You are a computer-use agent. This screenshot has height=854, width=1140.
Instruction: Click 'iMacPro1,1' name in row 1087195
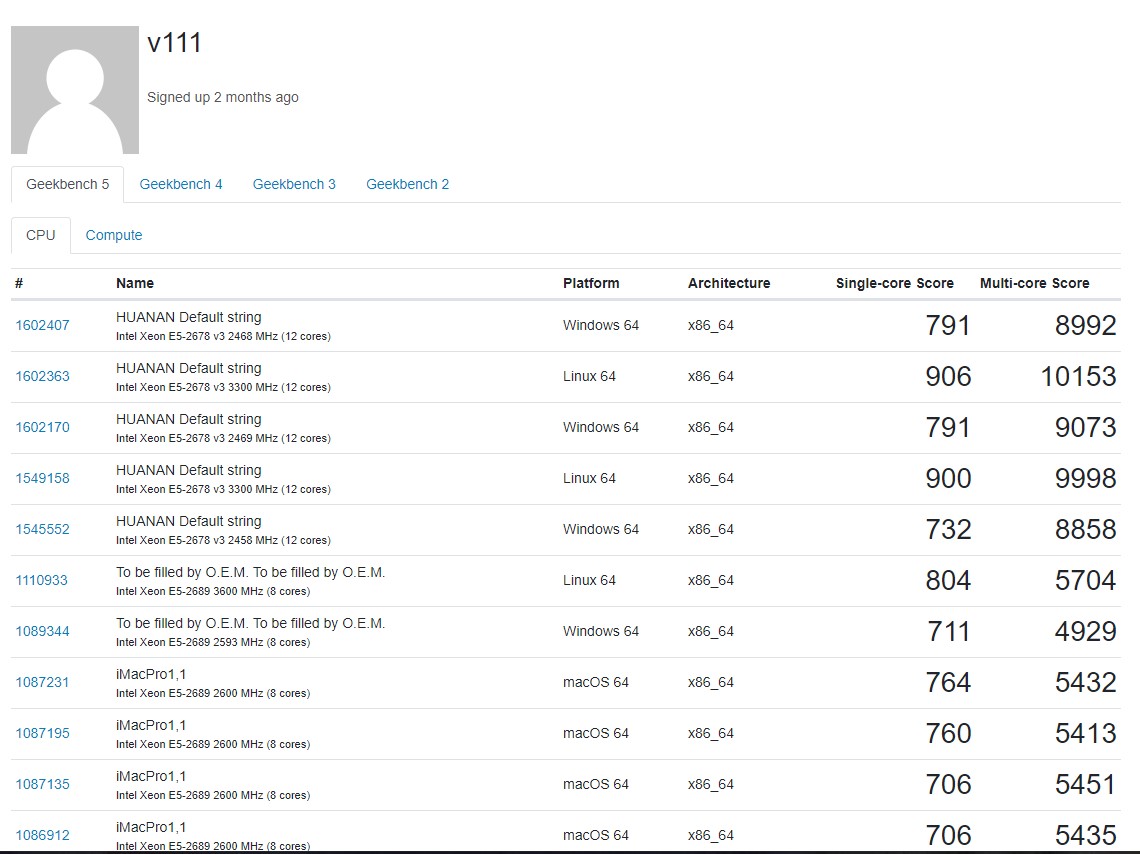pos(150,725)
